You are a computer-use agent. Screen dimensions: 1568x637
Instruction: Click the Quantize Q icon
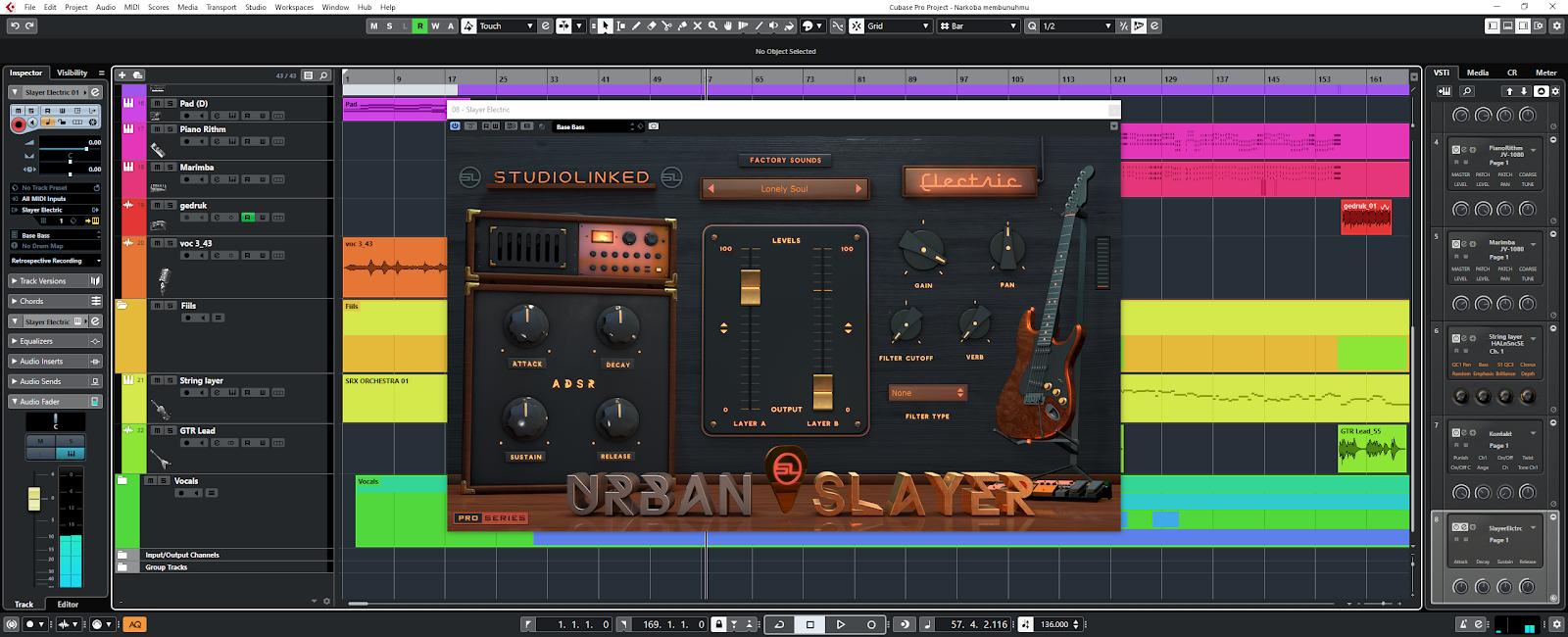tap(1032, 26)
